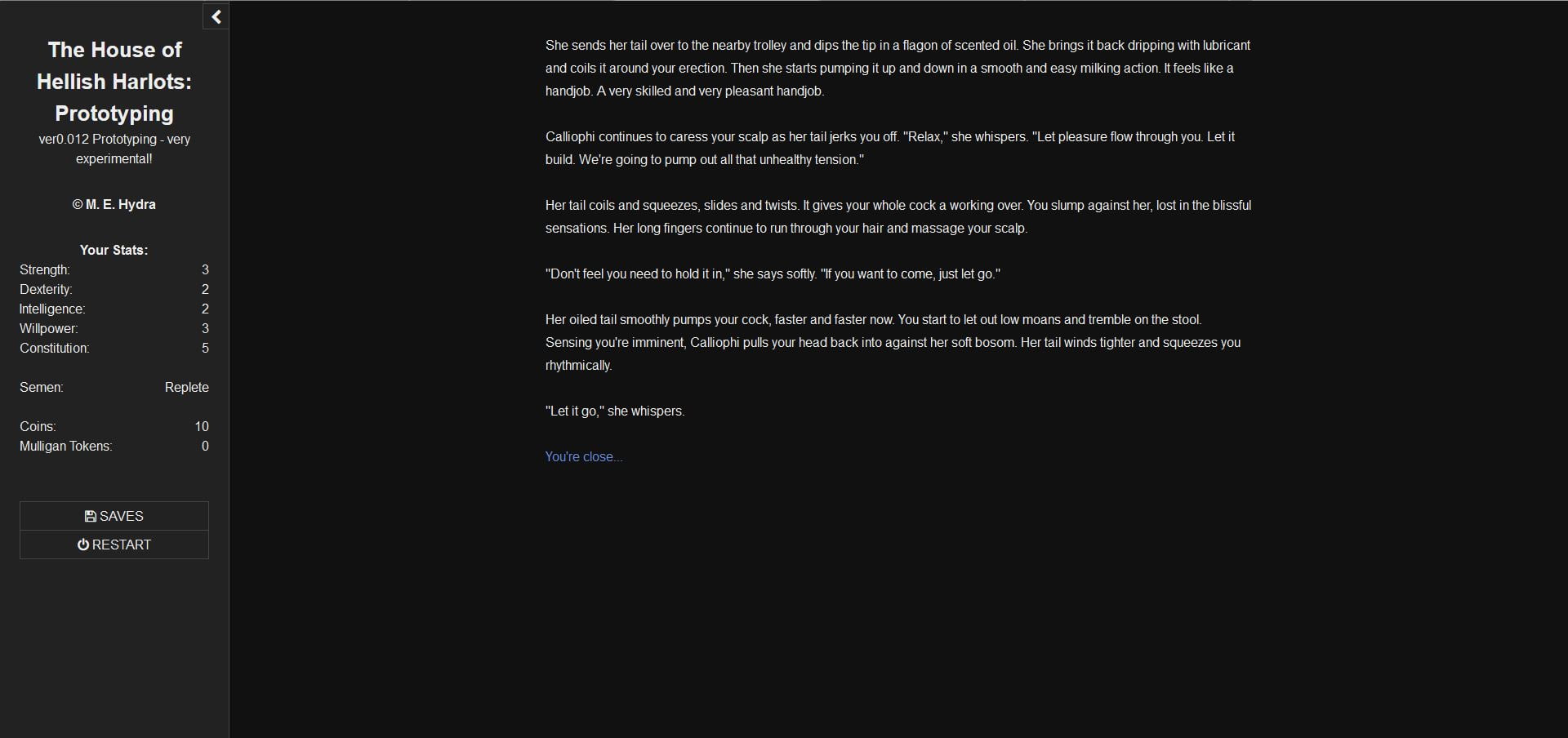Click the Mulligan Tokens label
Image resolution: width=1568 pixels, height=738 pixels.
click(x=66, y=446)
